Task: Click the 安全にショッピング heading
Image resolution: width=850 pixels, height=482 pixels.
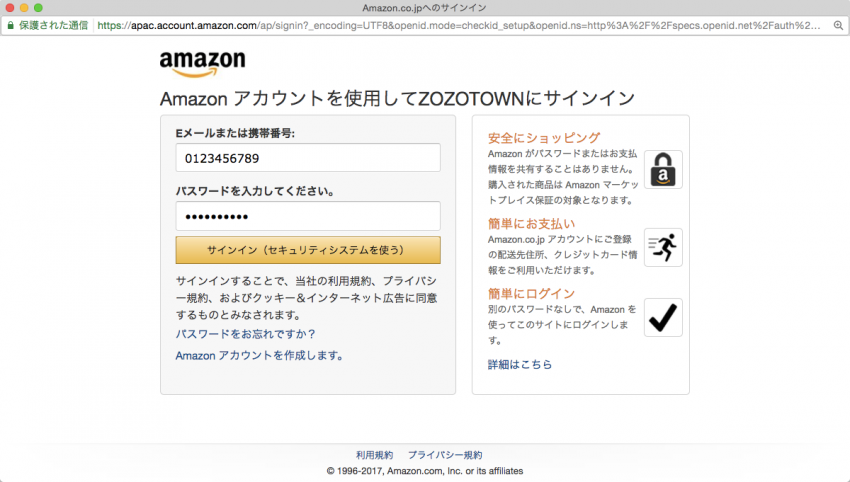Action: 544,138
